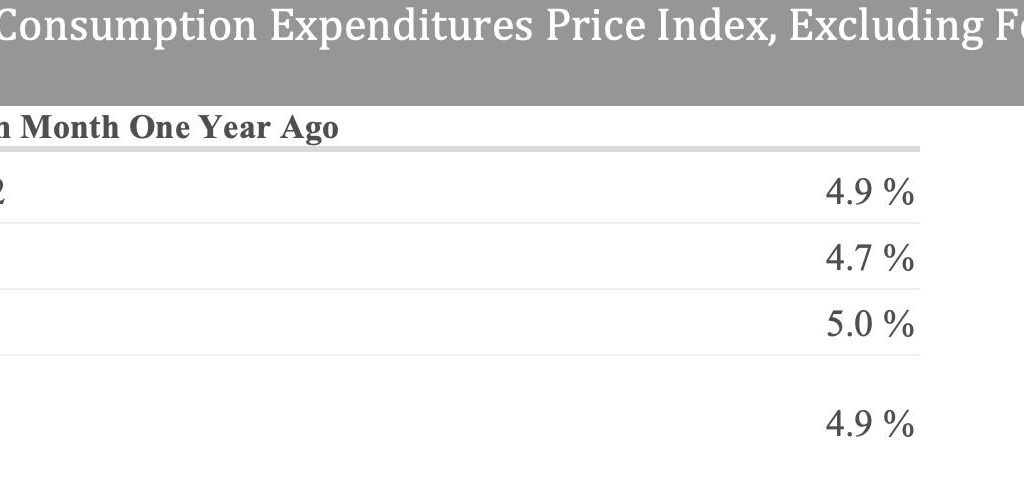The height and width of the screenshot is (484, 1024).
Task: Click the word "Index," in the heading
Action: point(716,26)
